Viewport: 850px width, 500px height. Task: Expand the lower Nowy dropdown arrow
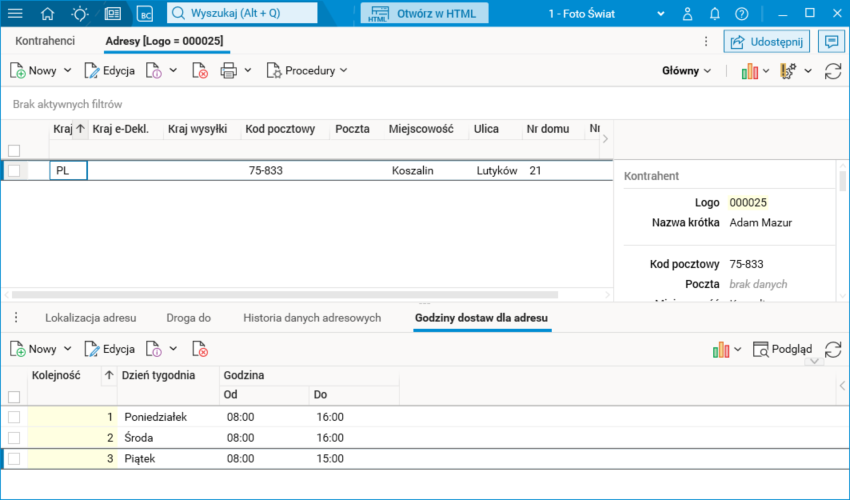click(67, 349)
